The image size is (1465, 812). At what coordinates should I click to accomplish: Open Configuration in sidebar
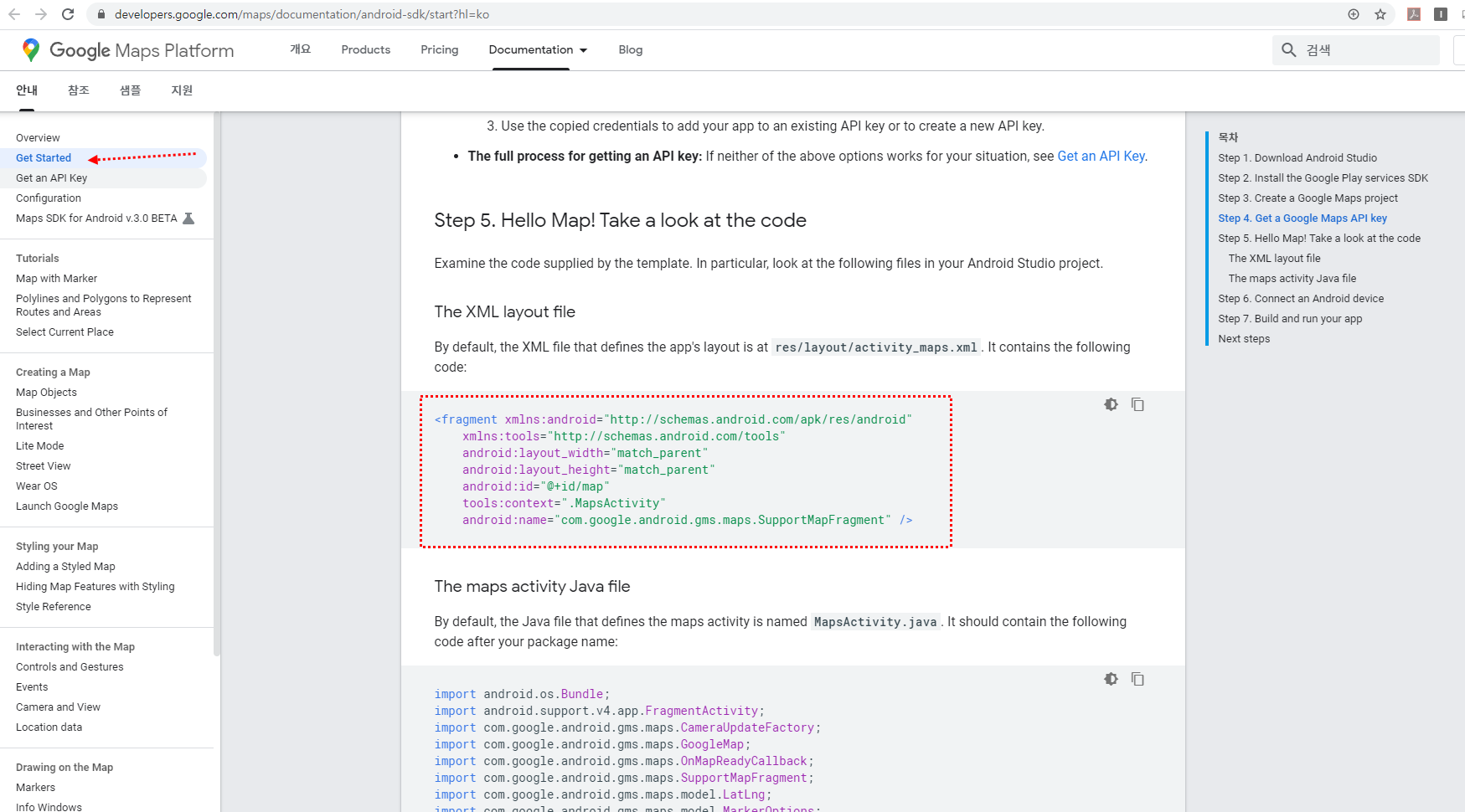[x=49, y=198]
